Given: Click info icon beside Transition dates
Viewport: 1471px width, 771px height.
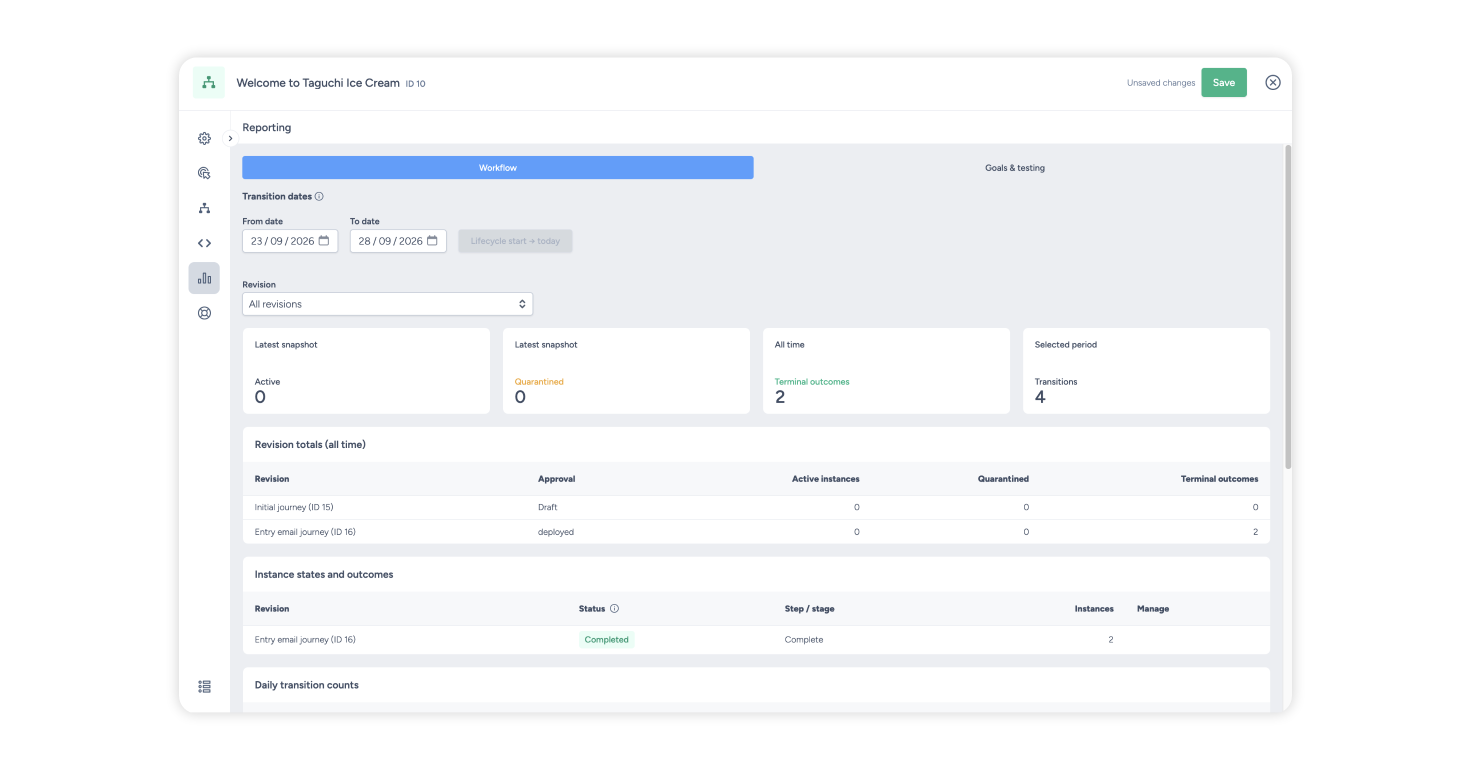Looking at the screenshot, I should pyautogui.click(x=319, y=197).
